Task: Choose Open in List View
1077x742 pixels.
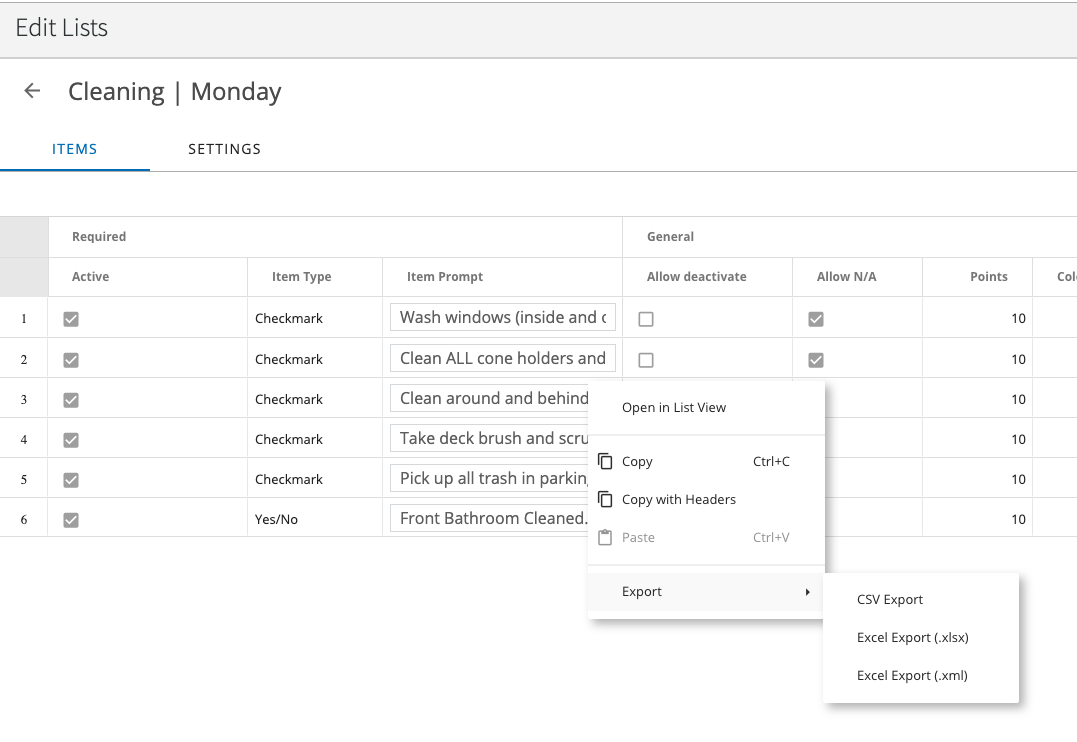Action: [674, 407]
